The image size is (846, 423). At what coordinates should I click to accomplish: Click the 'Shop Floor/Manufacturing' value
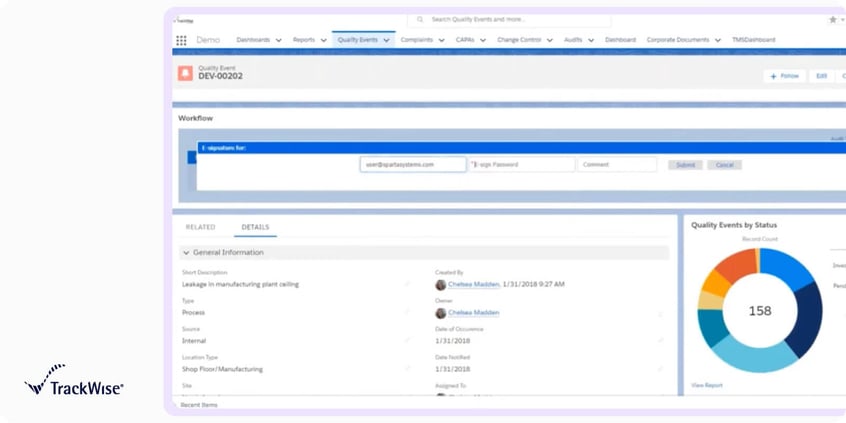pyautogui.click(x=222, y=370)
